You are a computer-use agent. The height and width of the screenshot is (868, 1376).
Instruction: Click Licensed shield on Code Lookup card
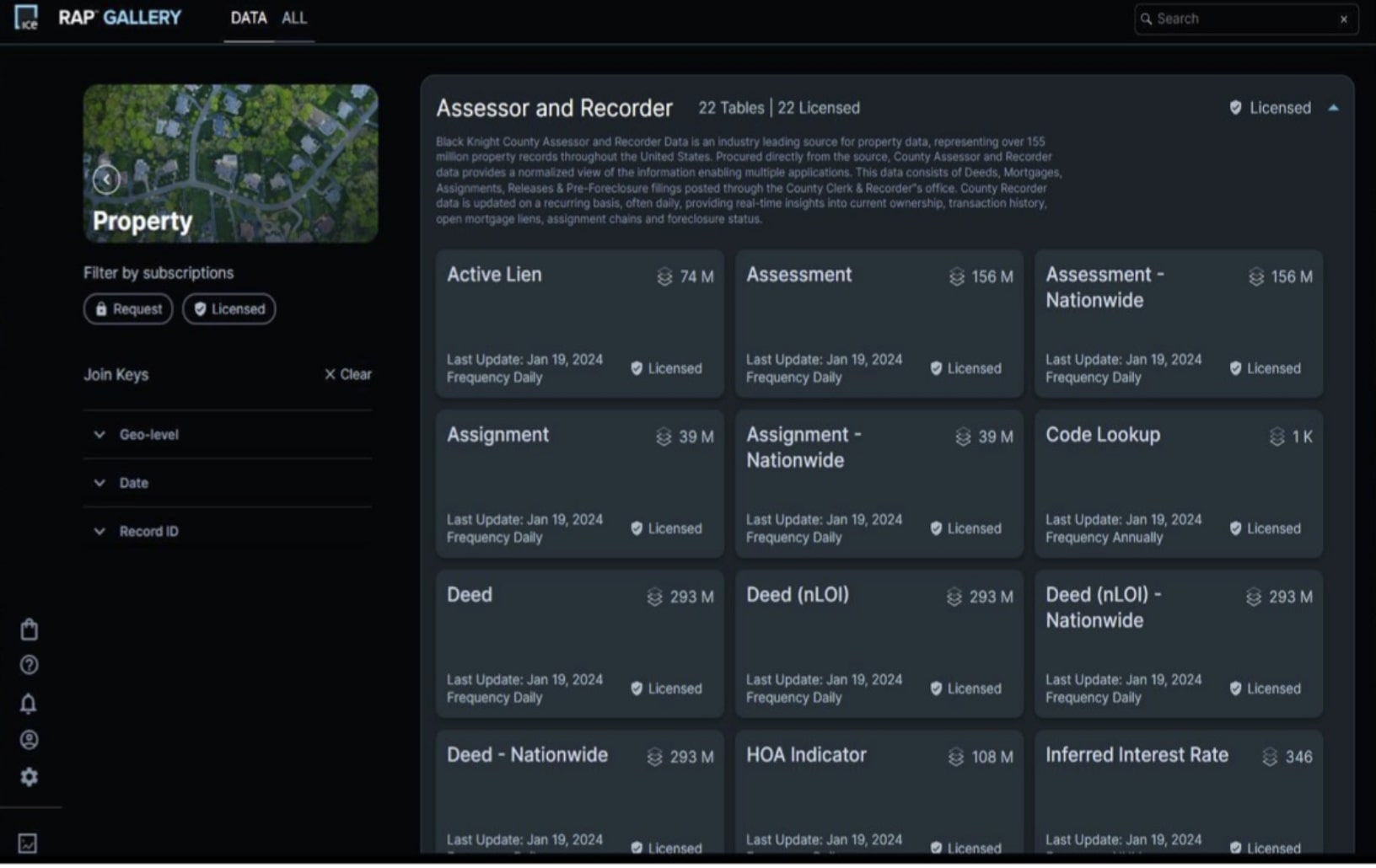pyautogui.click(x=1235, y=528)
